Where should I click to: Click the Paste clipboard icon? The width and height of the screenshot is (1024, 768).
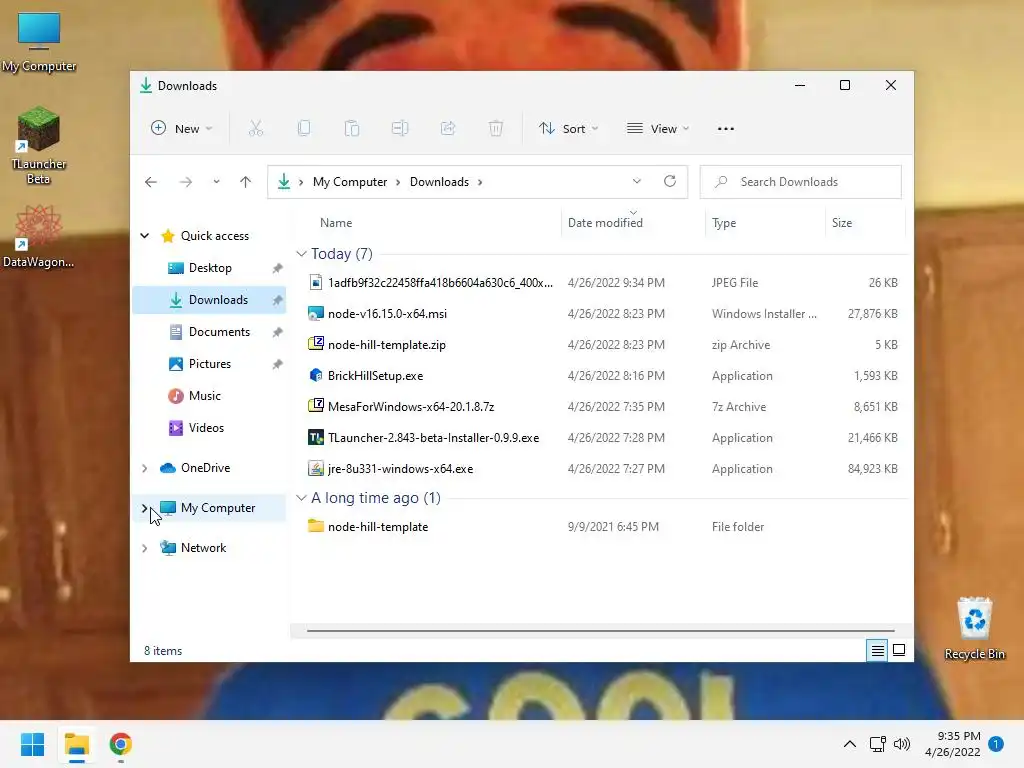tap(352, 129)
